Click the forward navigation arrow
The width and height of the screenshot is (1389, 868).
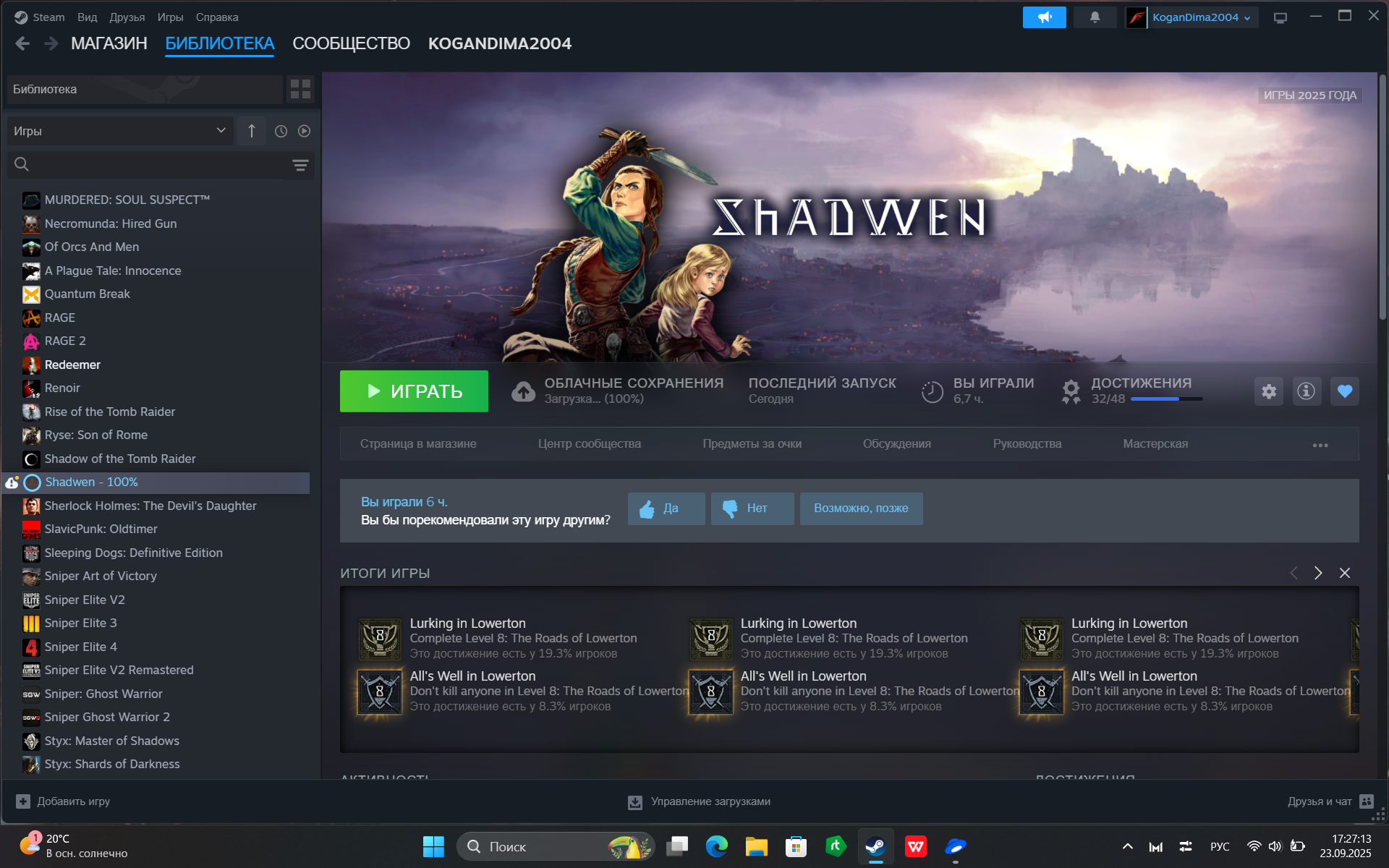click(51, 43)
